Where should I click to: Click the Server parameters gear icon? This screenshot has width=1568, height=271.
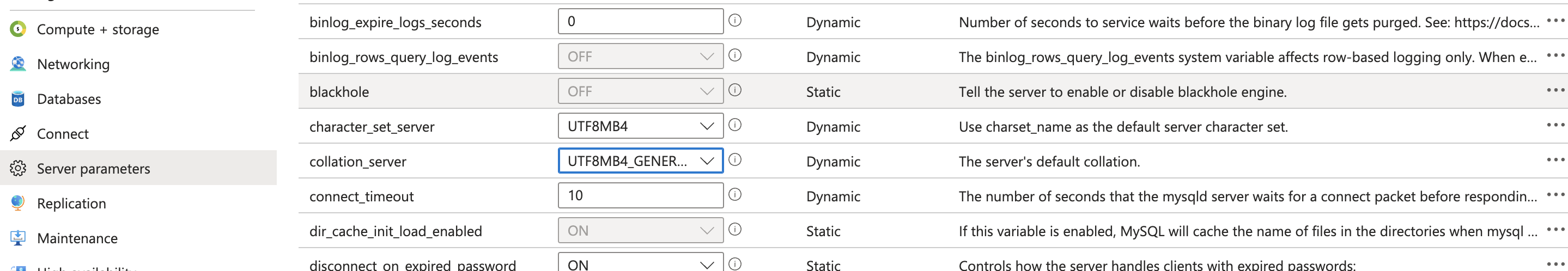point(19,168)
